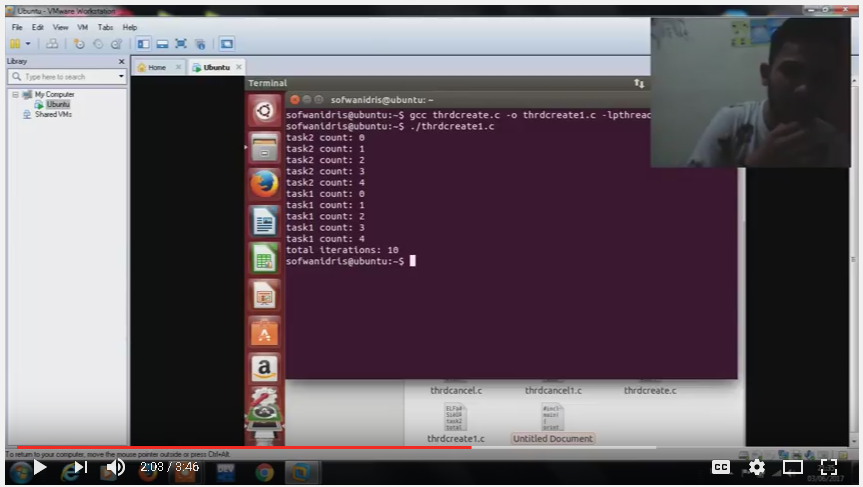
Task: Switch to the Ubuntu tab
Action: 216,67
